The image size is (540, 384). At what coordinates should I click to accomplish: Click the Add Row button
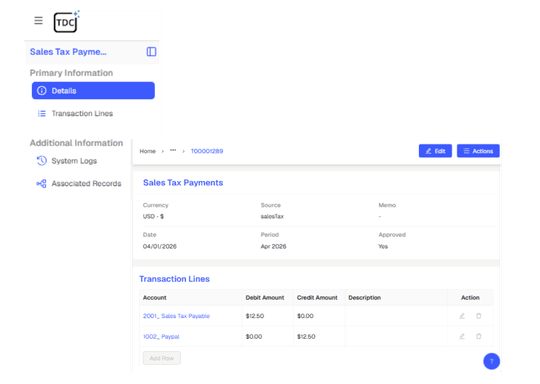click(162, 358)
